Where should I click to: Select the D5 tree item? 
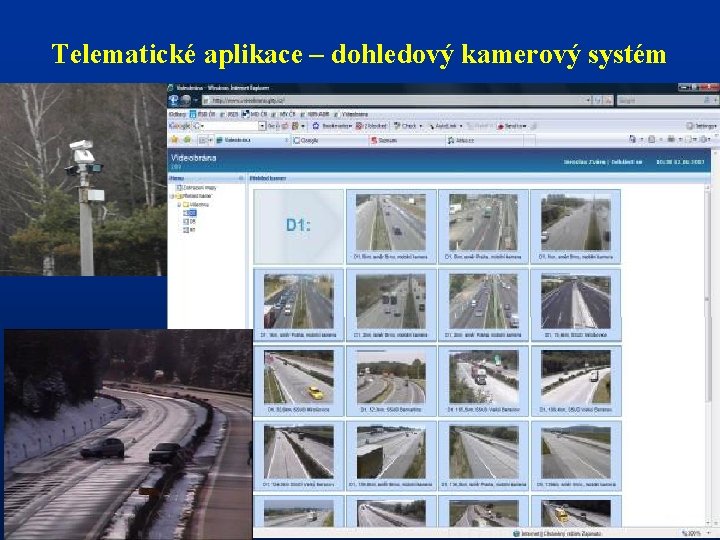[x=190, y=221]
